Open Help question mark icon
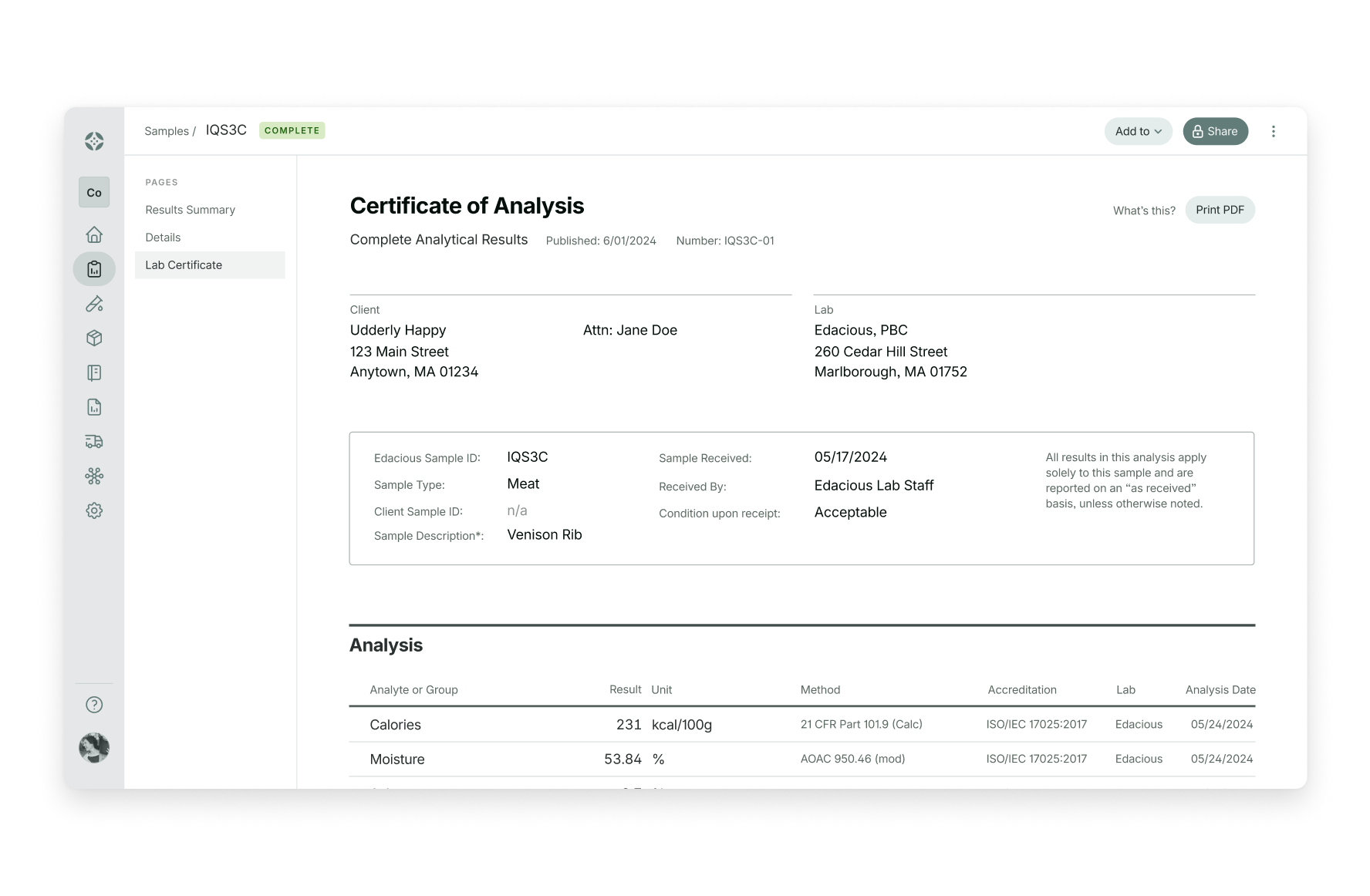The width and height of the screenshot is (1370, 896). [94, 705]
